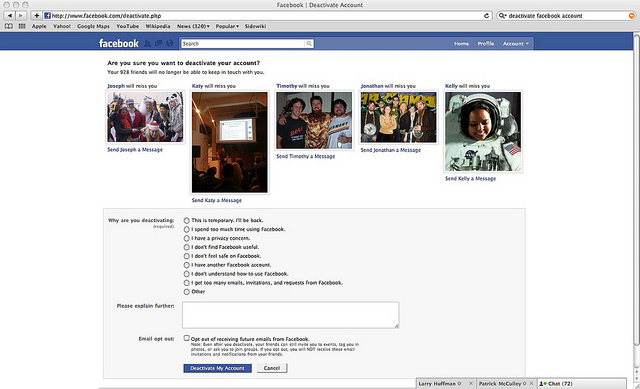Click the browser forward arrow button
Viewport: 640px width, 389px height.
pos(21,16)
